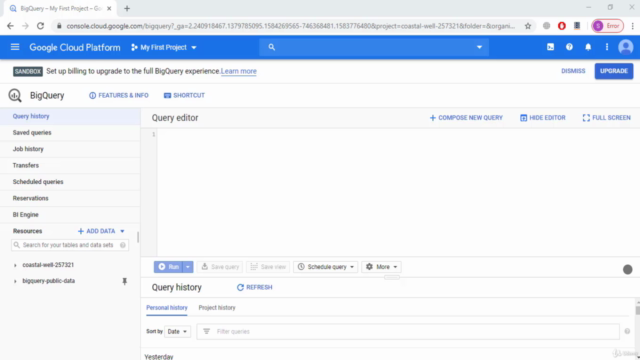The width and height of the screenshot is (640, 360).
Task: Expand the bigquery-public-data tree node
Action: pos(15,281)
